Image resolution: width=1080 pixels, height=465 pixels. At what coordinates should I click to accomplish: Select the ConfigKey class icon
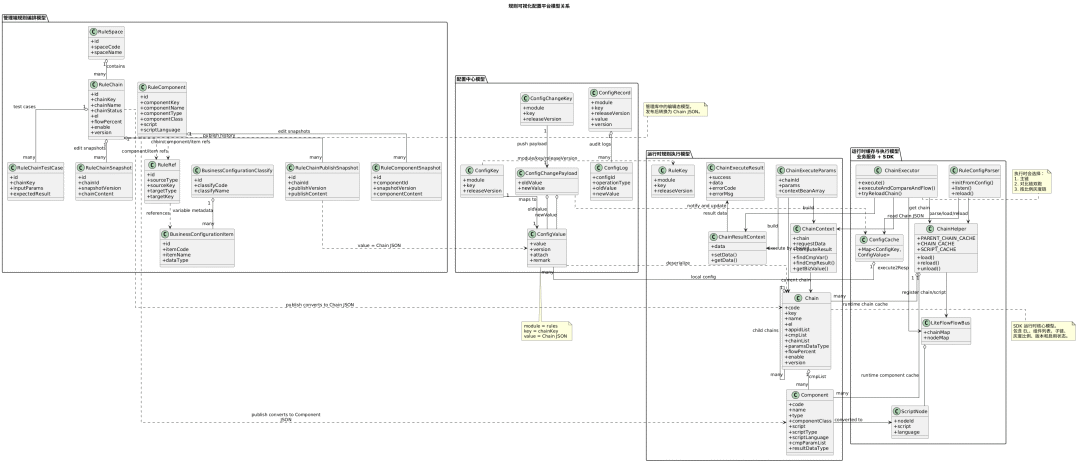point(467,169)
